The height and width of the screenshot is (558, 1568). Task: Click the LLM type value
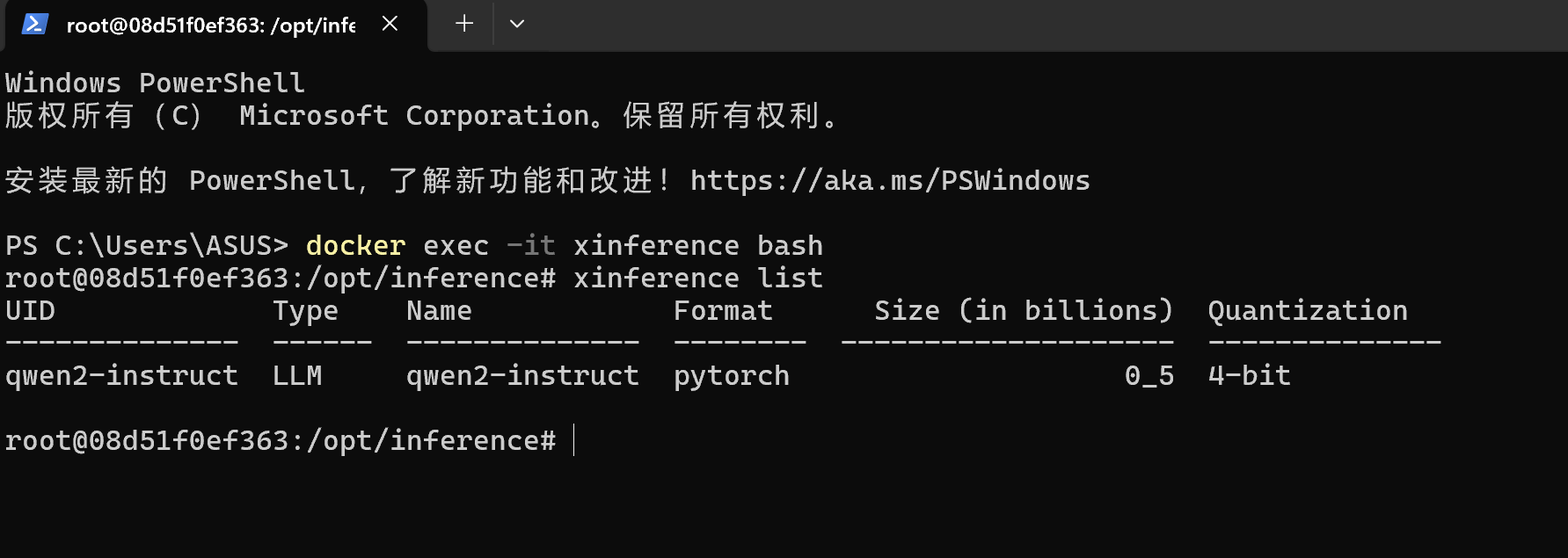pos(297,376)
